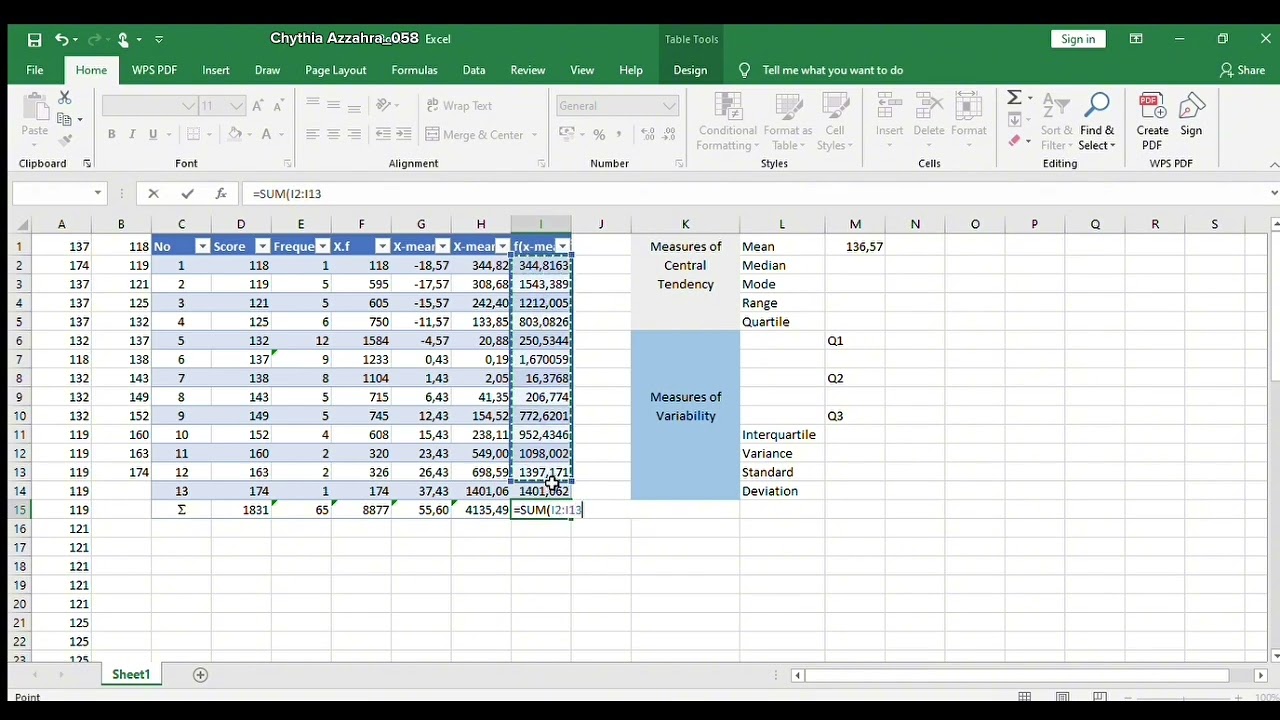Collapse the ribbon with the arrow

[1273, 164]
